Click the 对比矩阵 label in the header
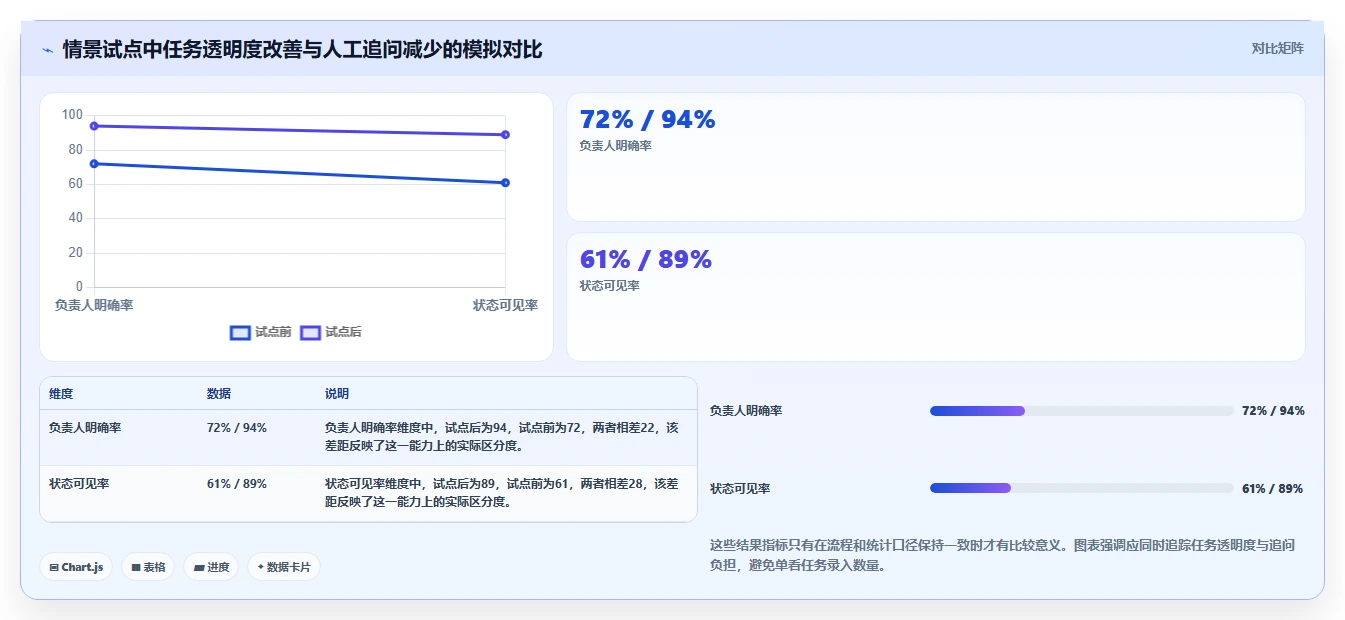This screenshot has height=620, width=1345. (x=1277, y=48)
